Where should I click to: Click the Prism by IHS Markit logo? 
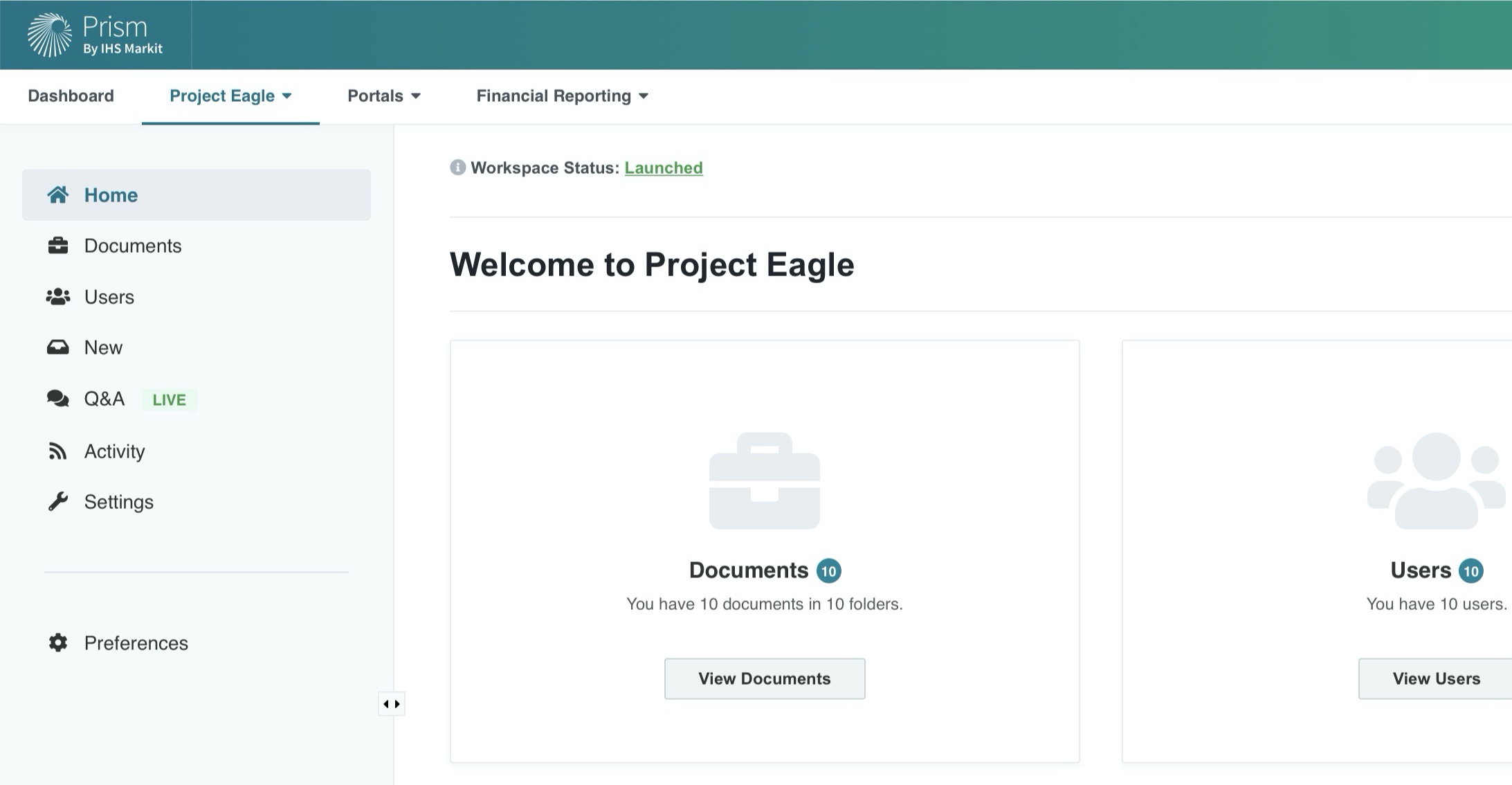tap(95, 35)
